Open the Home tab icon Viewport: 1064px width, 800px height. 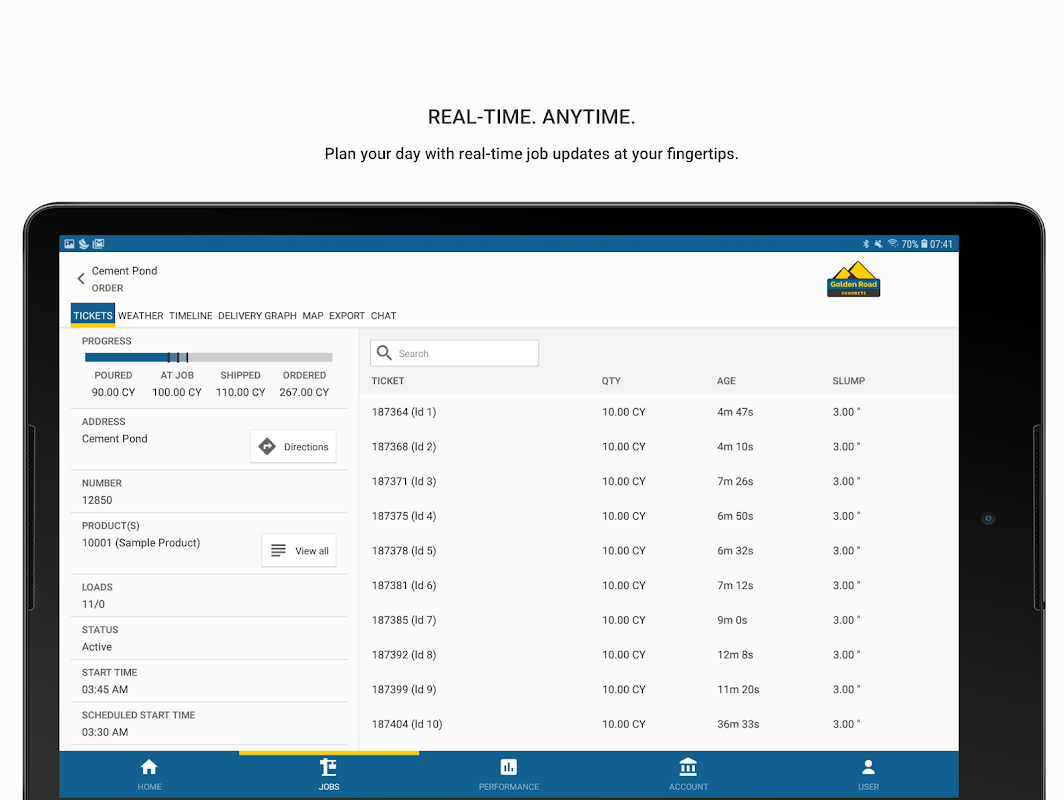coord(149,767)
